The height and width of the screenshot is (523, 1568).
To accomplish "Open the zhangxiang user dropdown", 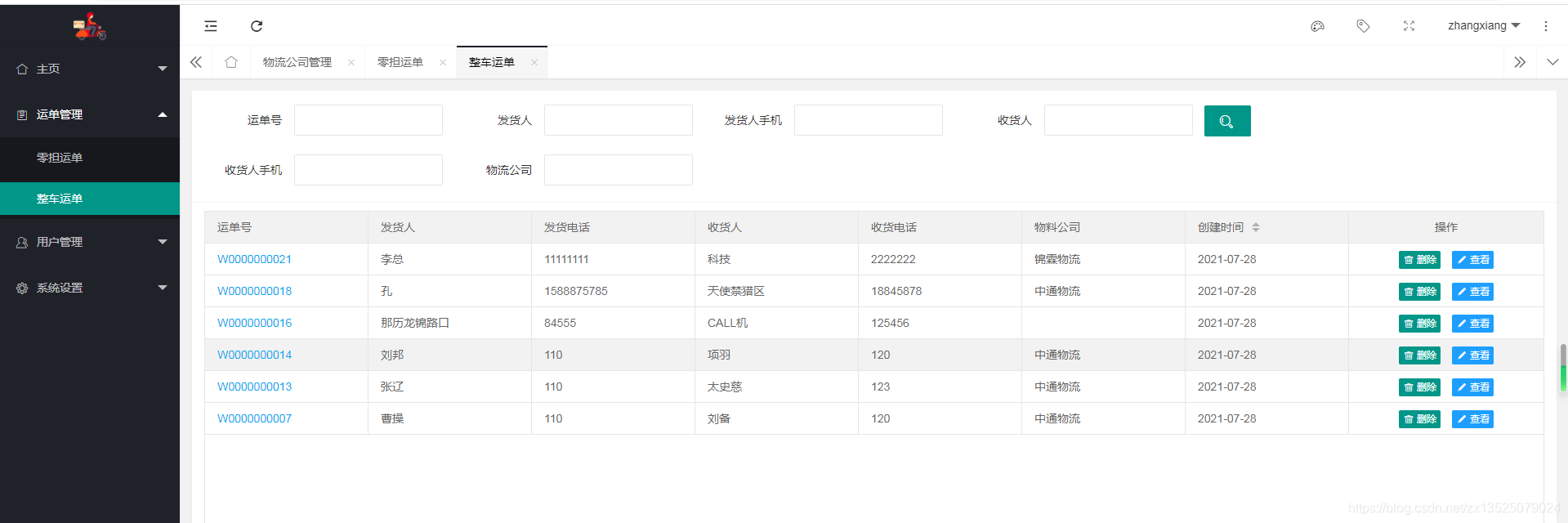I will pos(1484,25).
